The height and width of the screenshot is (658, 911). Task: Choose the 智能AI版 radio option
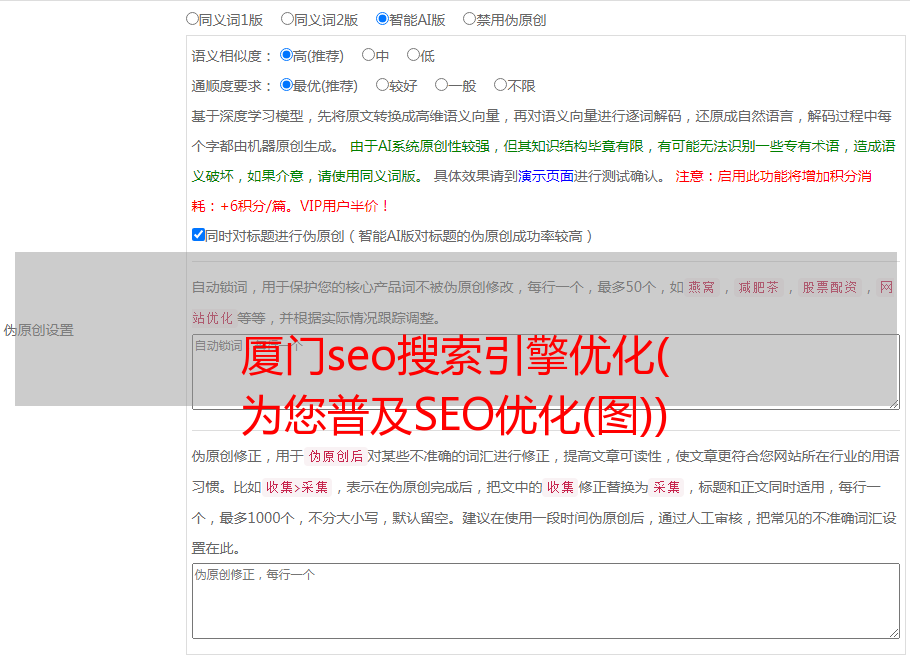382,19
